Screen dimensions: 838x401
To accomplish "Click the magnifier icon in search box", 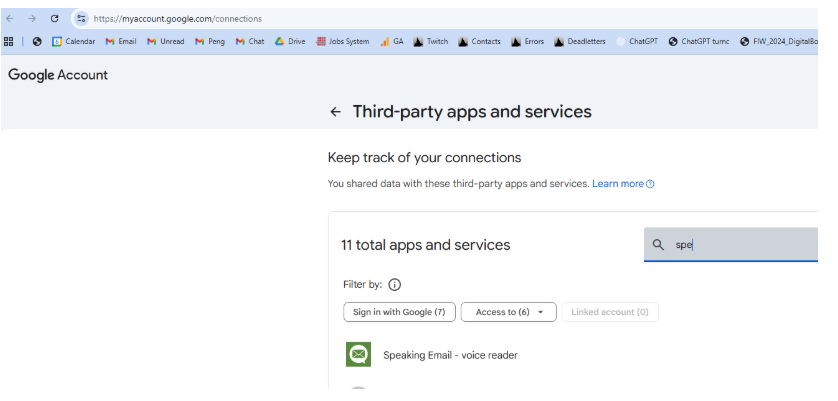I will (658, 244).
